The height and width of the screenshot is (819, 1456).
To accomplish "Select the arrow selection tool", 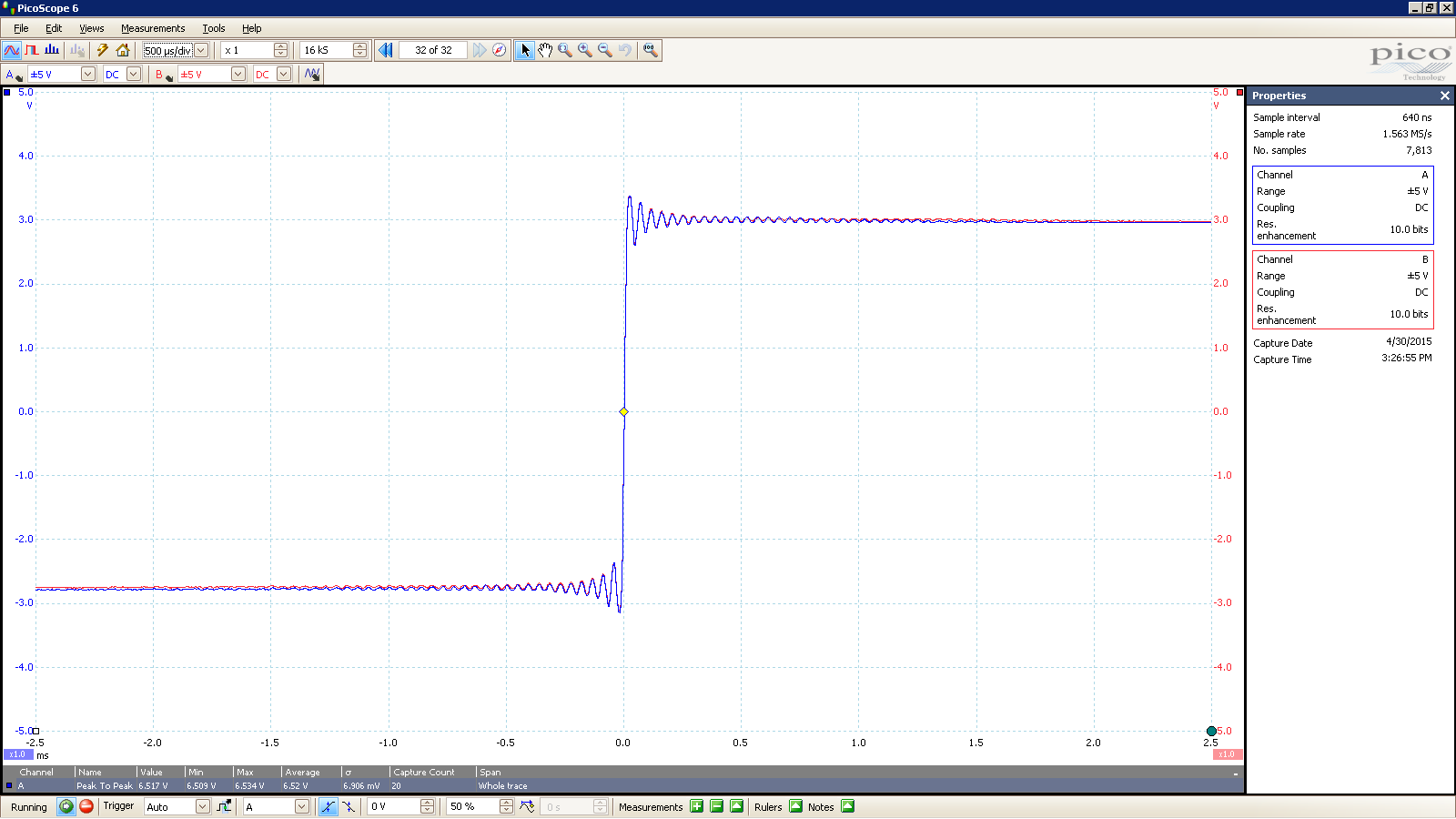I will (x=524, y=50).
